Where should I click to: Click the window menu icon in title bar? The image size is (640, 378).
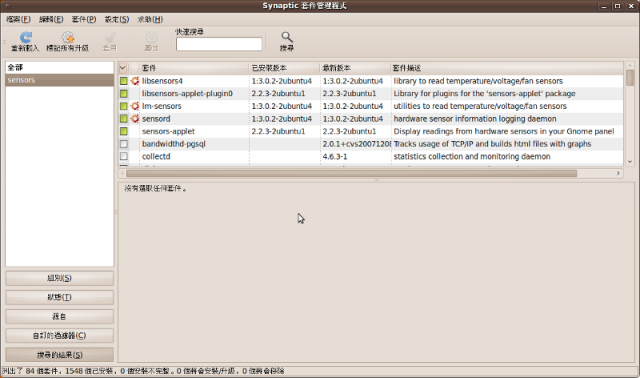[x=8, y=6]
